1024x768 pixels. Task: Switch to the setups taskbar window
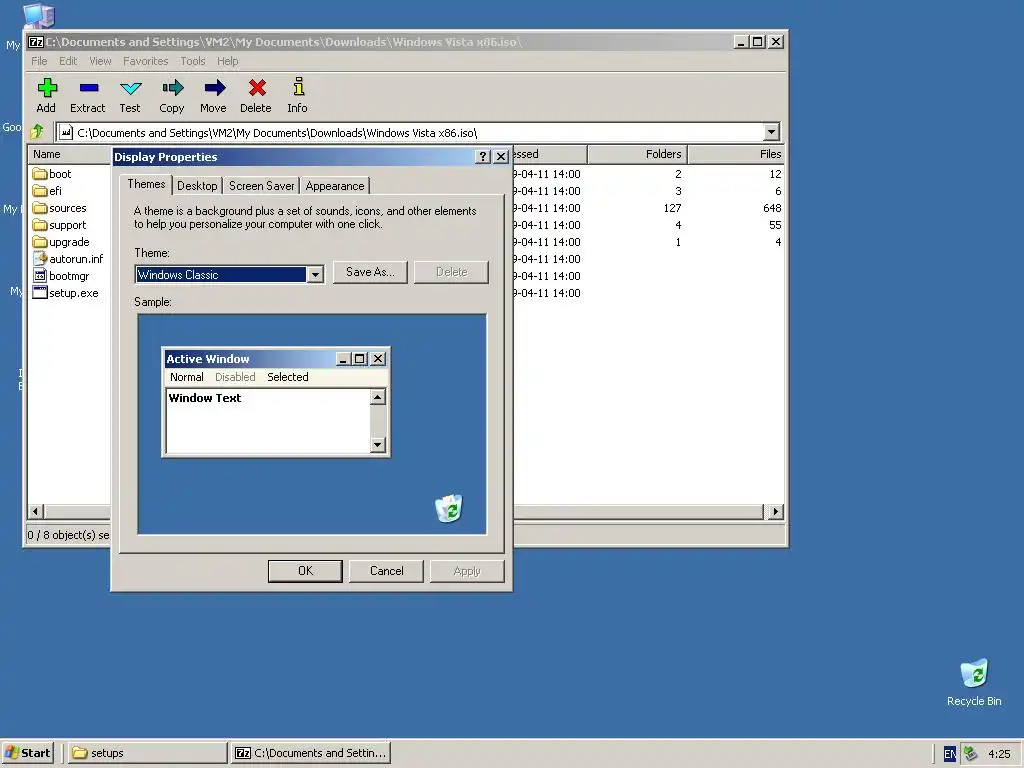pyautogui.click(x=148, y=753)
